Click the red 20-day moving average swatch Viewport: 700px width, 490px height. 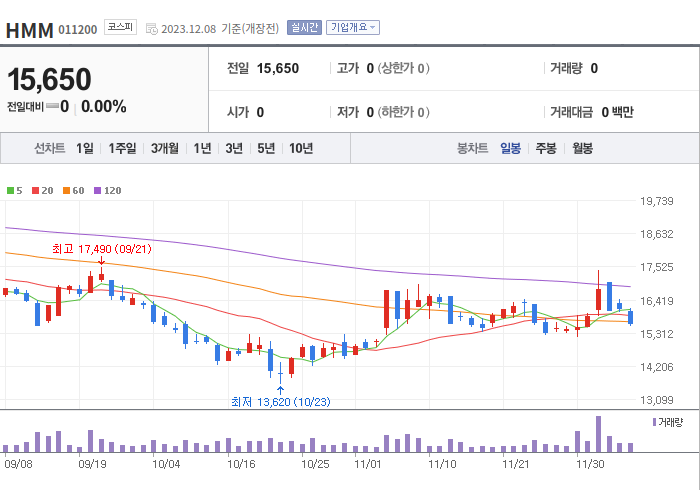(35, 191)
